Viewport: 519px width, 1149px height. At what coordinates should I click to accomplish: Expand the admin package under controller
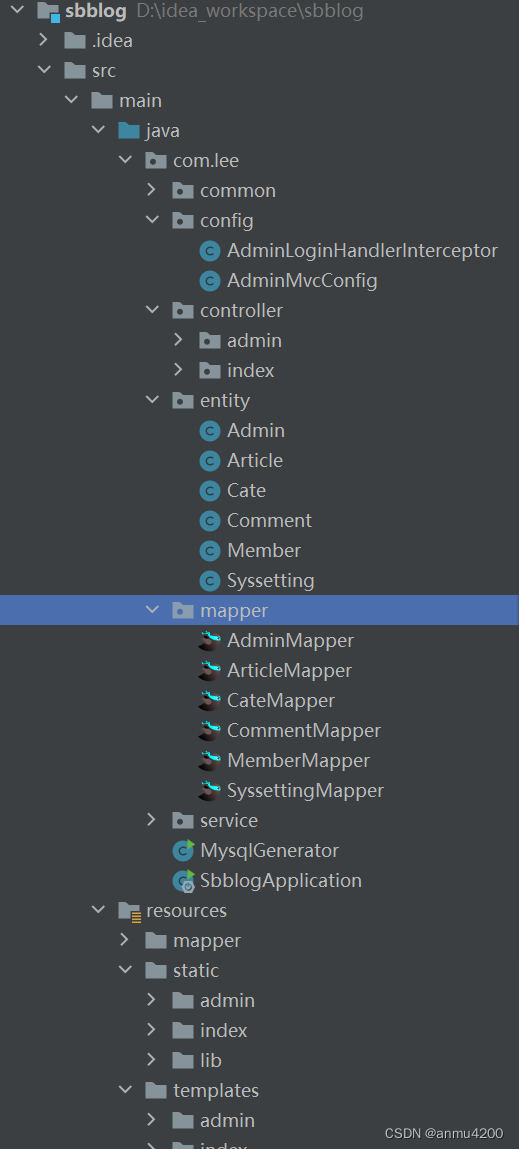click(179, 341)
